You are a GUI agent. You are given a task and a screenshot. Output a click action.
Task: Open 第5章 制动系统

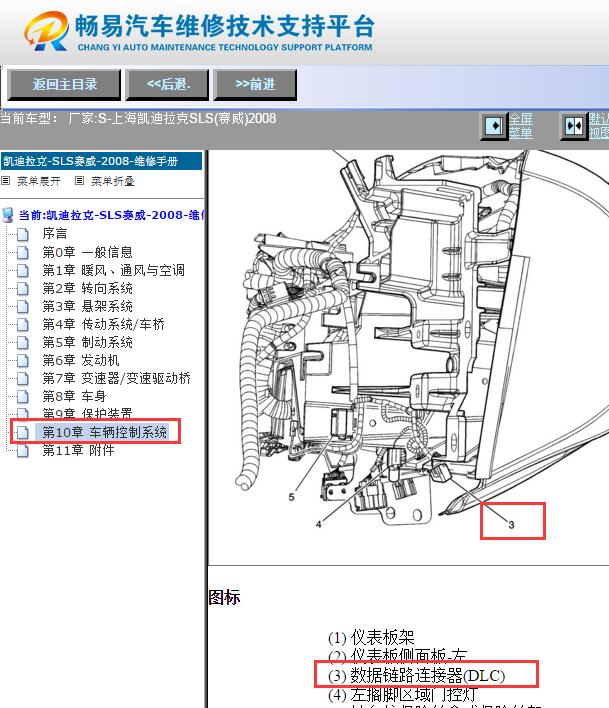[87, 342]
